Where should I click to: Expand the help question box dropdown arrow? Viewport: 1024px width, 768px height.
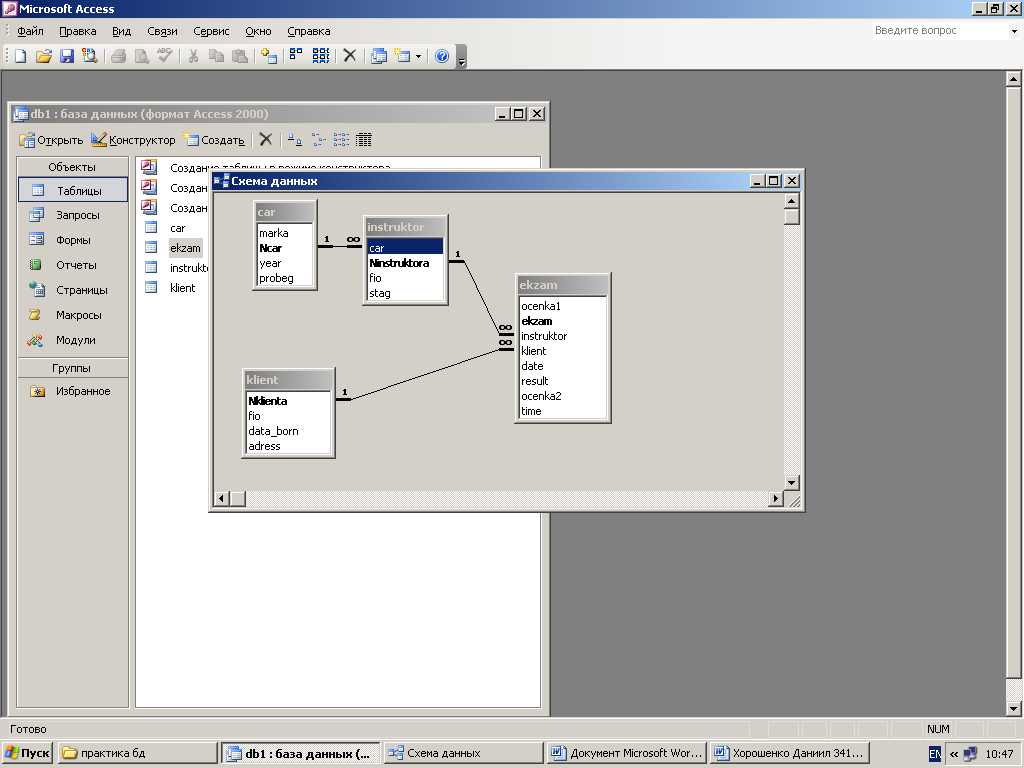coord(1014,31)
